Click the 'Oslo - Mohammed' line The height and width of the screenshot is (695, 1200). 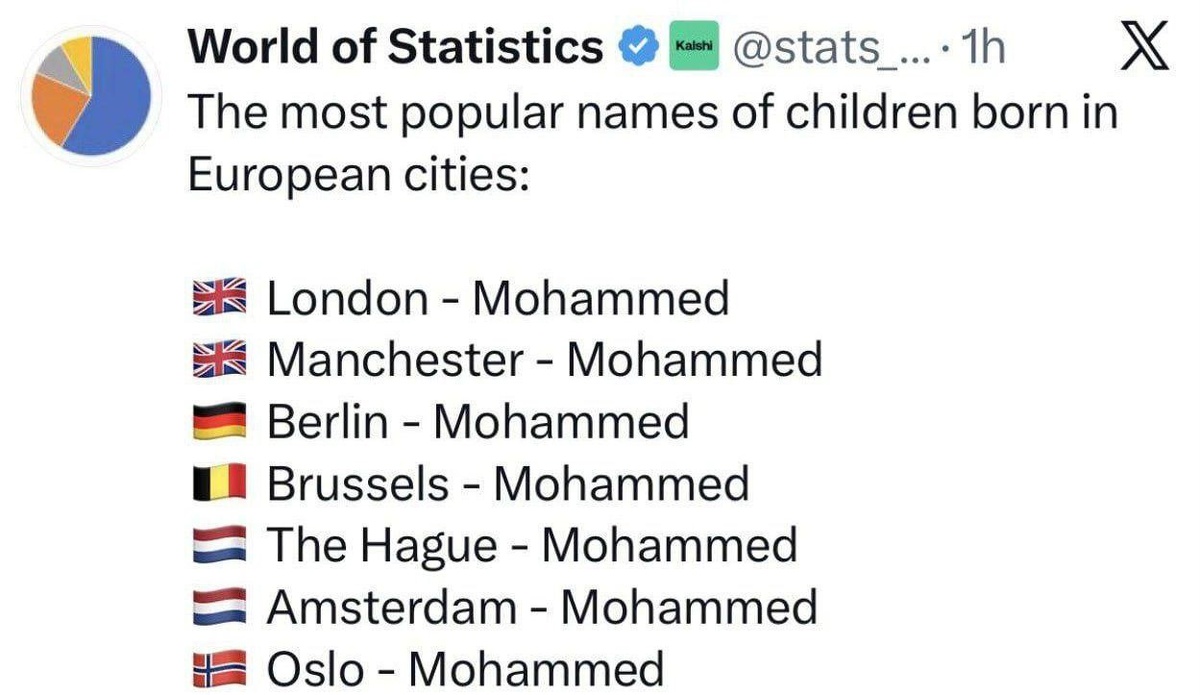[464, 668]
